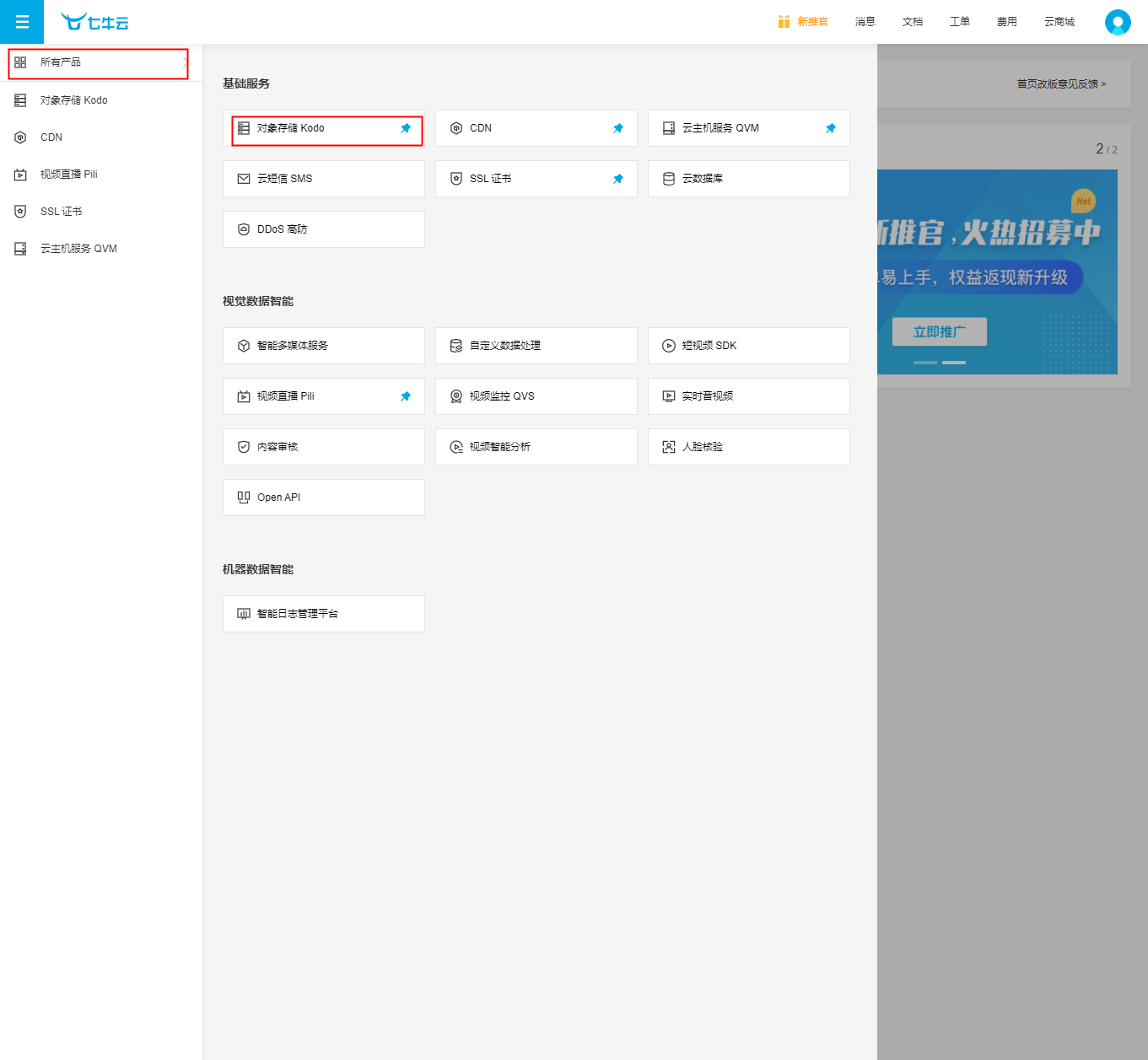
Task: Expand the 所有产品 menu arrow
Action: pyautogui.click(x=185, y=62)
